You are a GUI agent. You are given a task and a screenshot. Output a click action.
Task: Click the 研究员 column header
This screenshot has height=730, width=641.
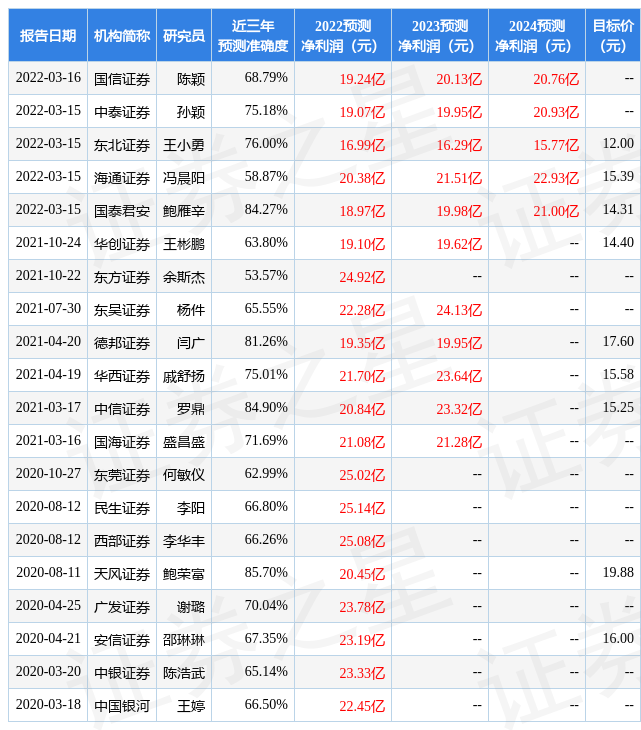(184, 35)
